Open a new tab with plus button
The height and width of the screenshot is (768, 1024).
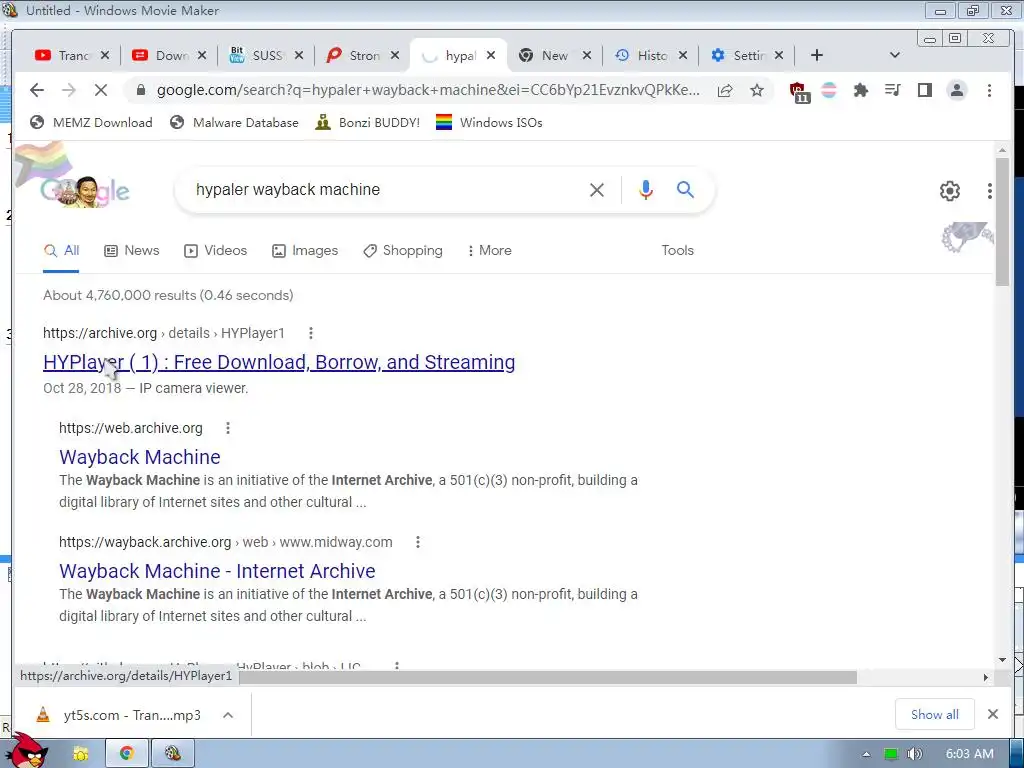pos(816,56)
